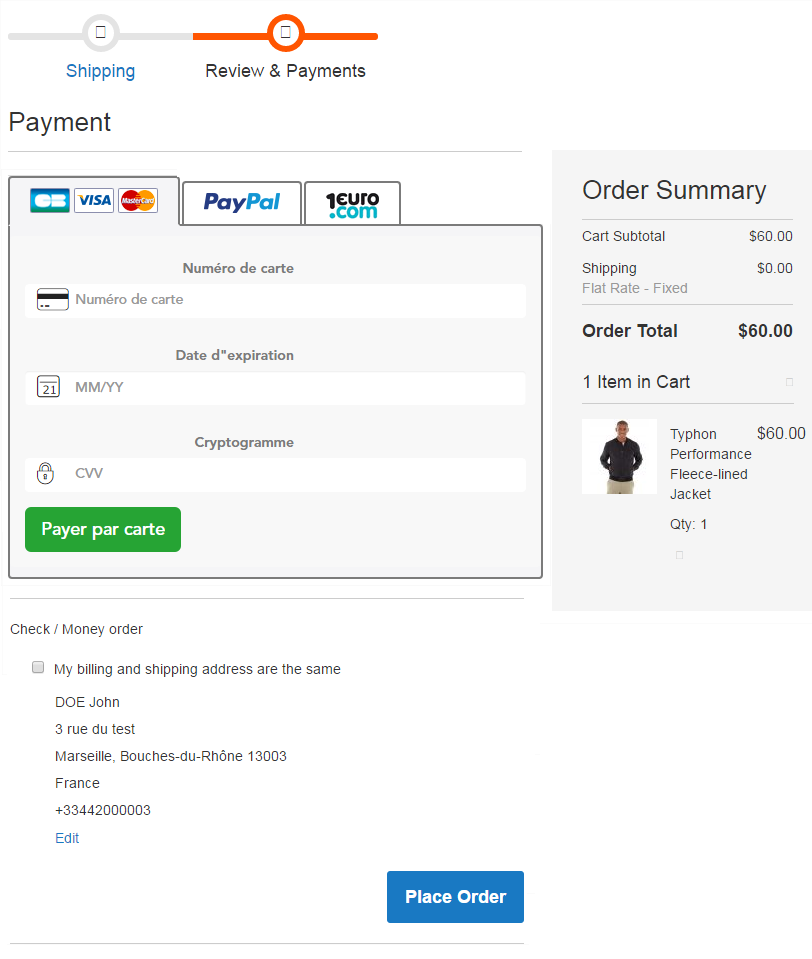Select the 1euro.com payment tab
This screenshot has height=959, width=812.
[x=352, y=204]
